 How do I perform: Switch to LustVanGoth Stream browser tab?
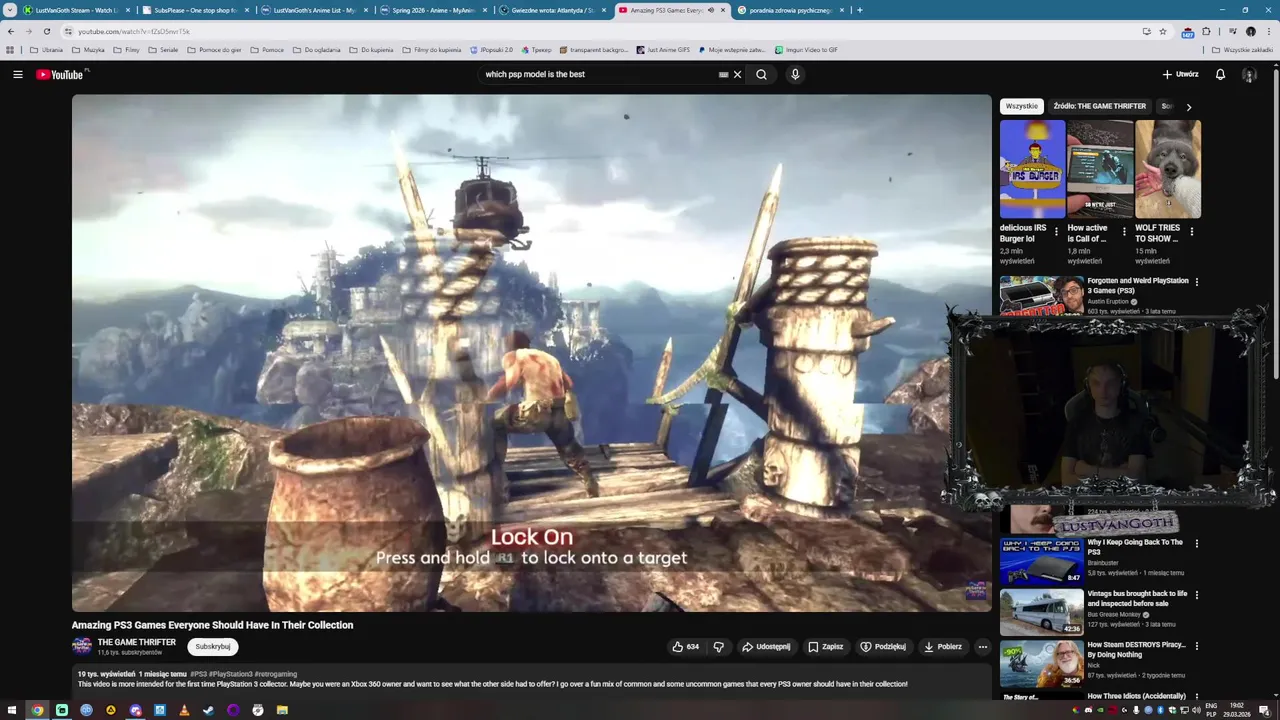(76, 10)
